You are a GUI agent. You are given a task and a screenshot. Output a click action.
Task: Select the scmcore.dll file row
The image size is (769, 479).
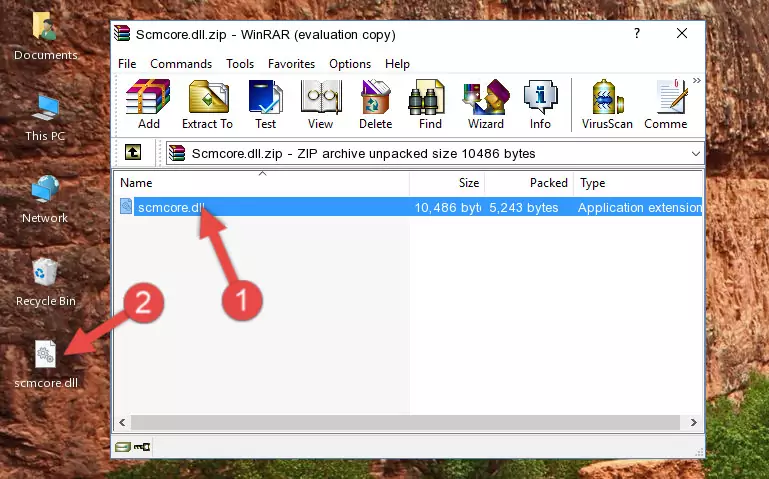(409, 207)
